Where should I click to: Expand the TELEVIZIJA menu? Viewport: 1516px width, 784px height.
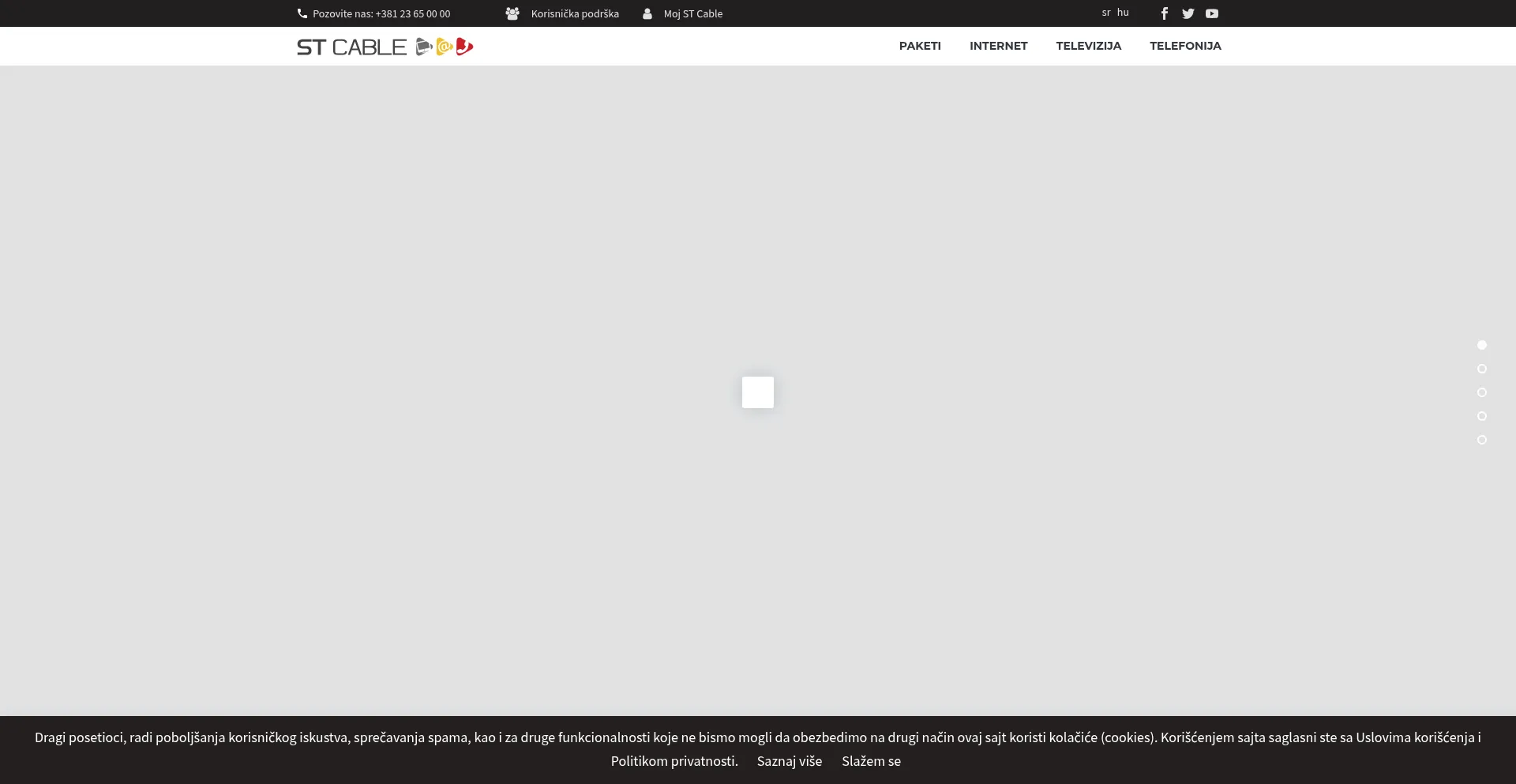pos(1088,46)
